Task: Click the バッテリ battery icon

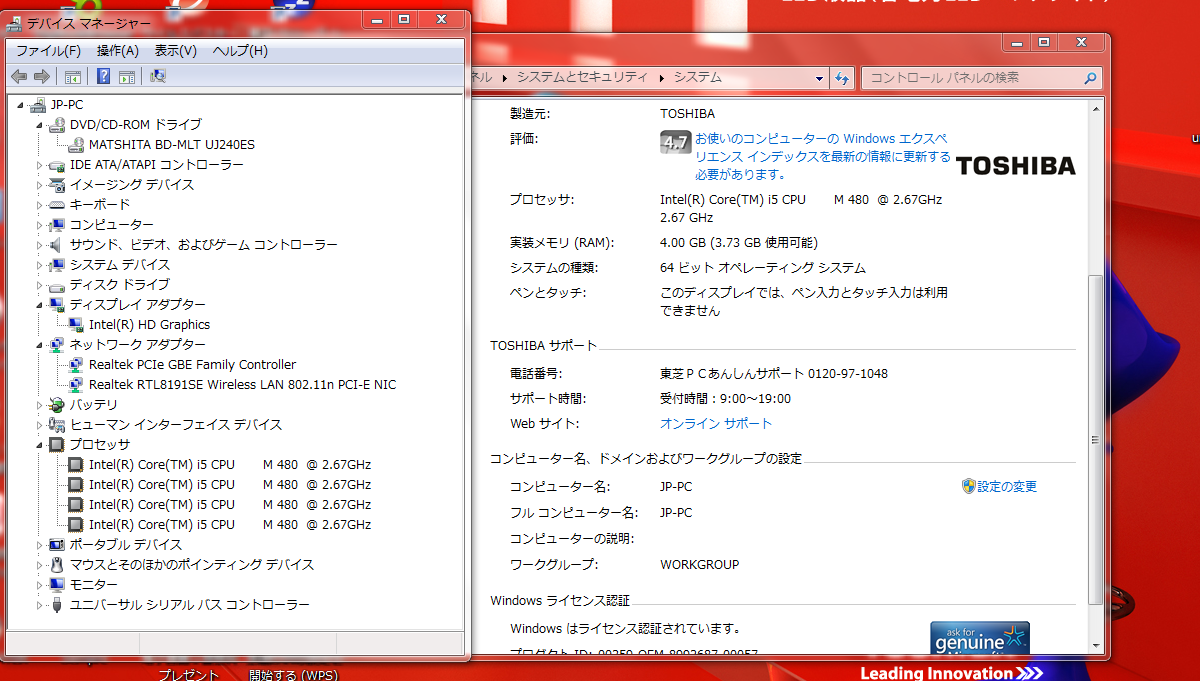Action: tap(58, 404)
